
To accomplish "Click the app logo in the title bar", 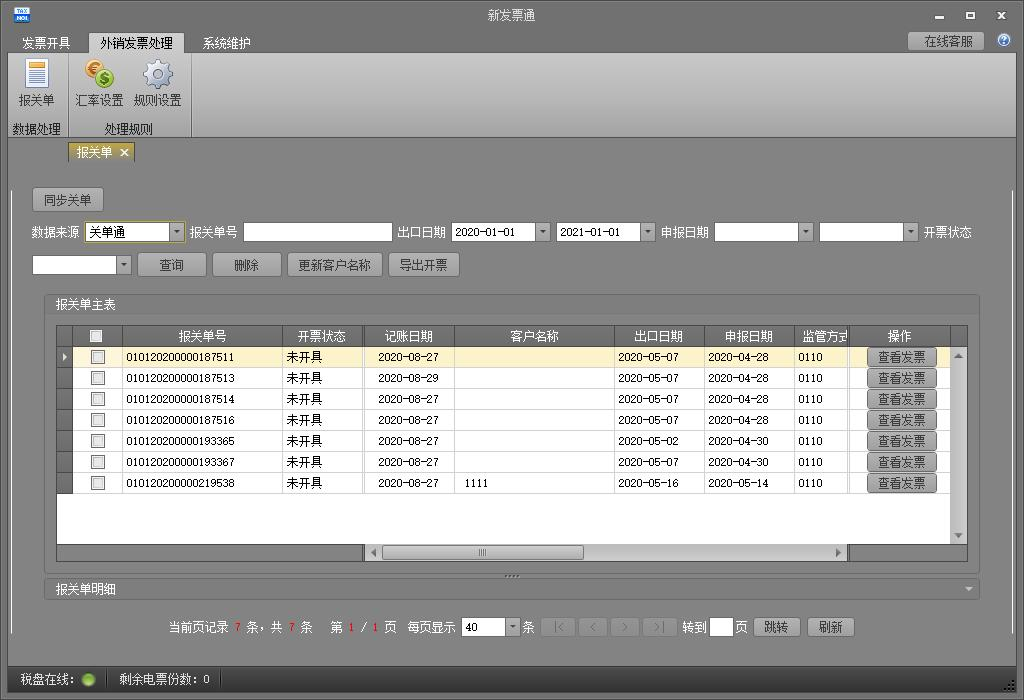I will (x=22, y=14).
